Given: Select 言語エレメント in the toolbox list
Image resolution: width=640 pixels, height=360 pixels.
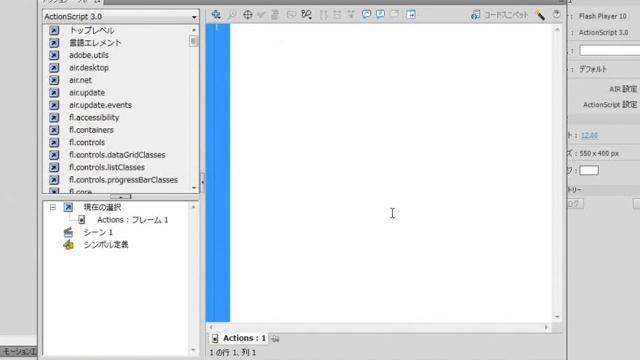Looking at the screenshot, I should click(x=95, y=42).
